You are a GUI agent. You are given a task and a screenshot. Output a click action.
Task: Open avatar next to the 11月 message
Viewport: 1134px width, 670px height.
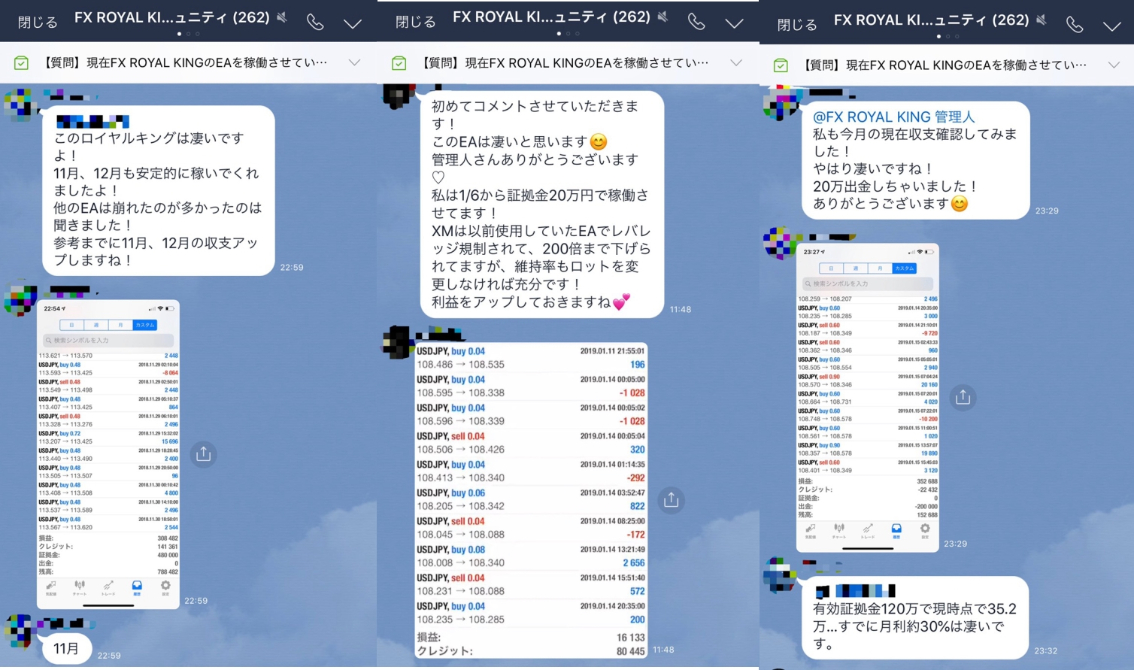pos(20,630)
